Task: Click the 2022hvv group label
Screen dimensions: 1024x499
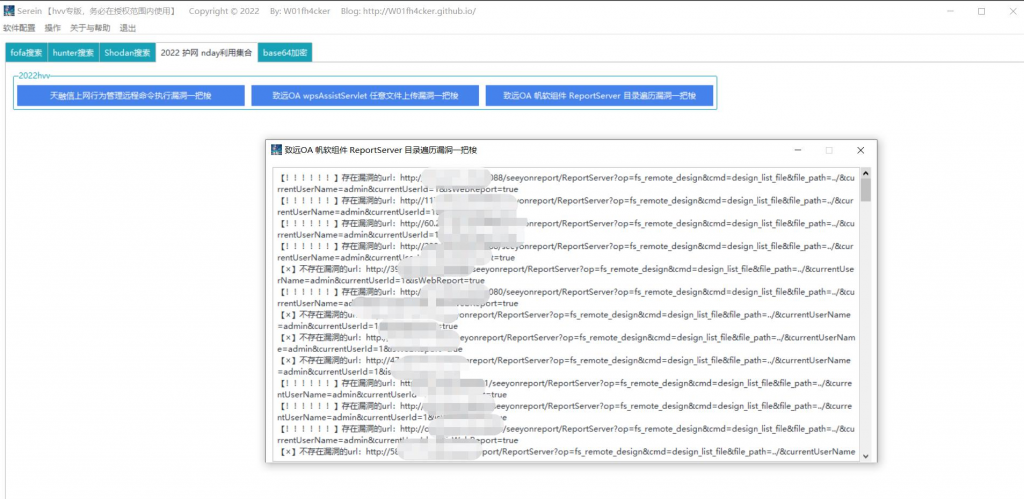Action: [x=34, y=76]
